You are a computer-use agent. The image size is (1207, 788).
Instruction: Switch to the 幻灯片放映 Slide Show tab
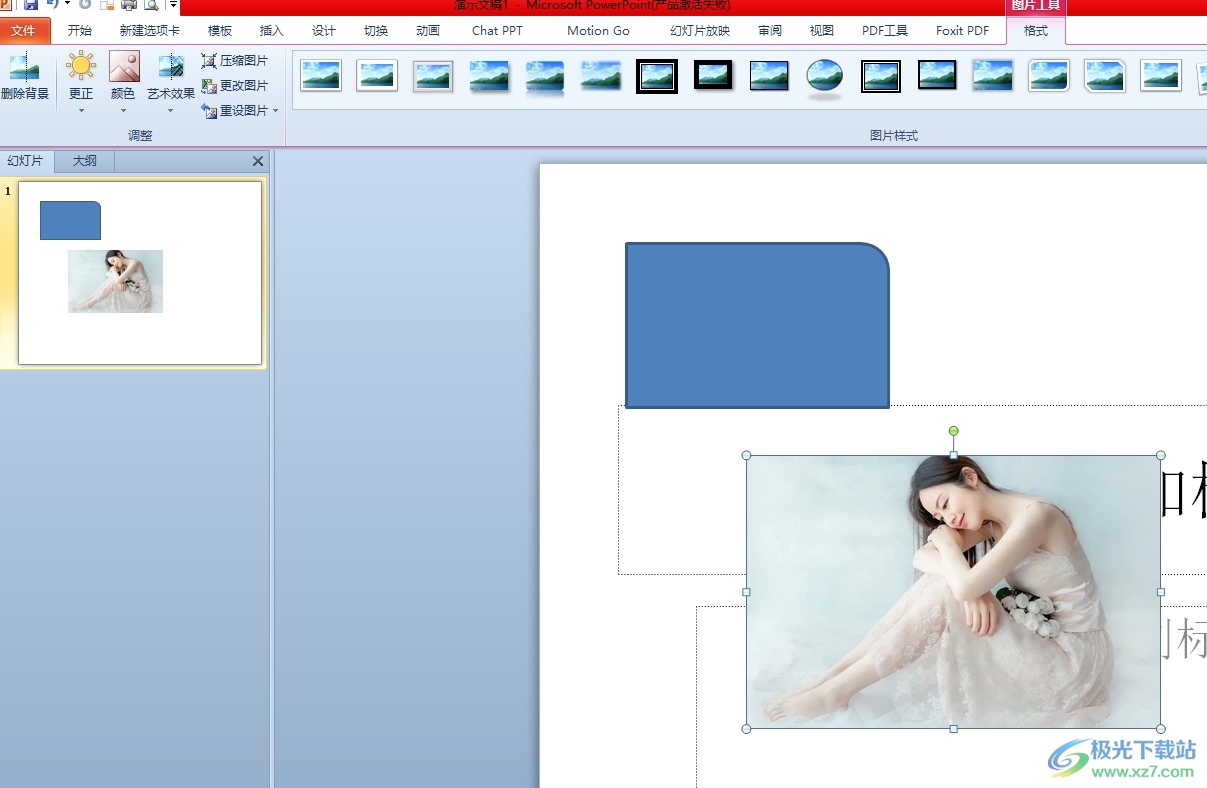coord(700,31)
